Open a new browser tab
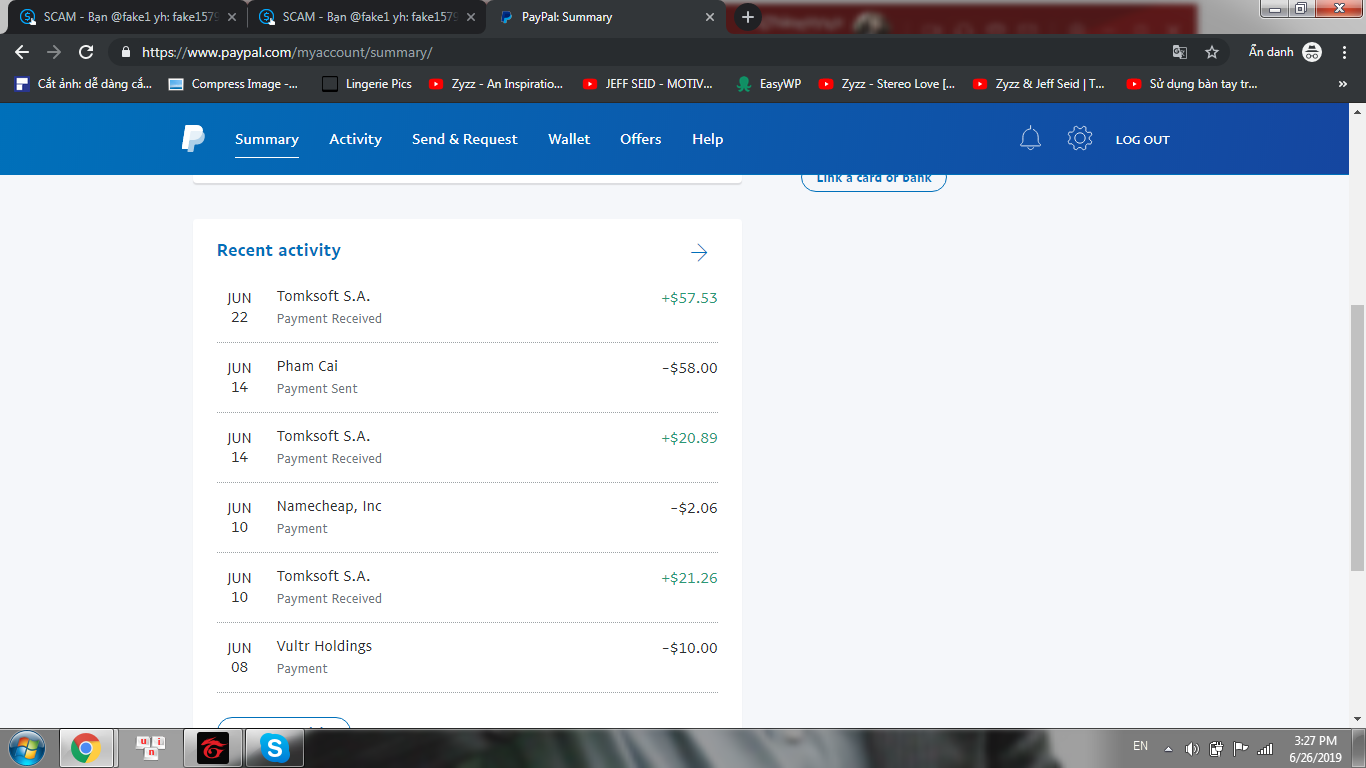The width and height of the screenshot is (1366, 768). click(747, 17)
